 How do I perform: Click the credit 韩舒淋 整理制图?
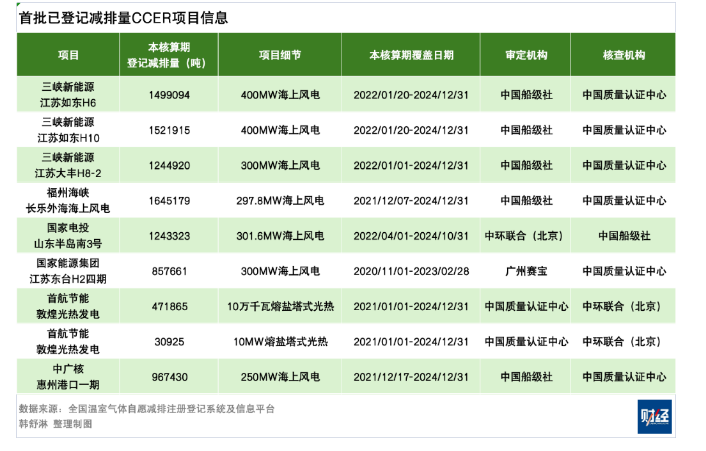point(55,424)
